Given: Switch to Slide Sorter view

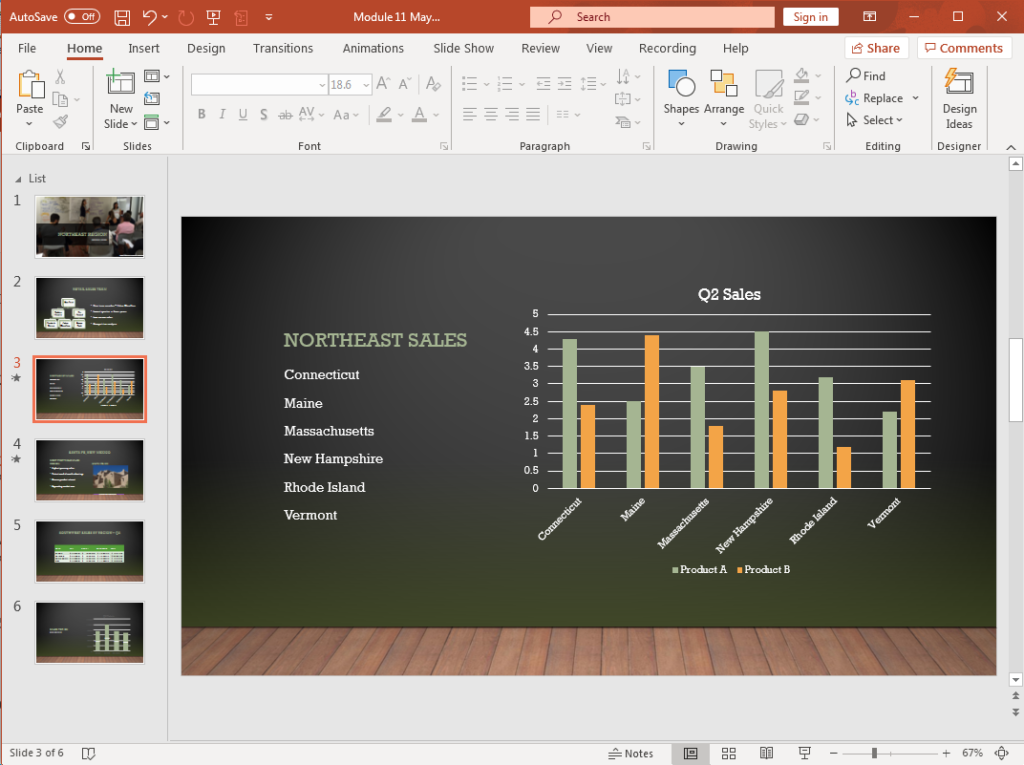Looking at the screenshot, I should (x=728, y=753).
